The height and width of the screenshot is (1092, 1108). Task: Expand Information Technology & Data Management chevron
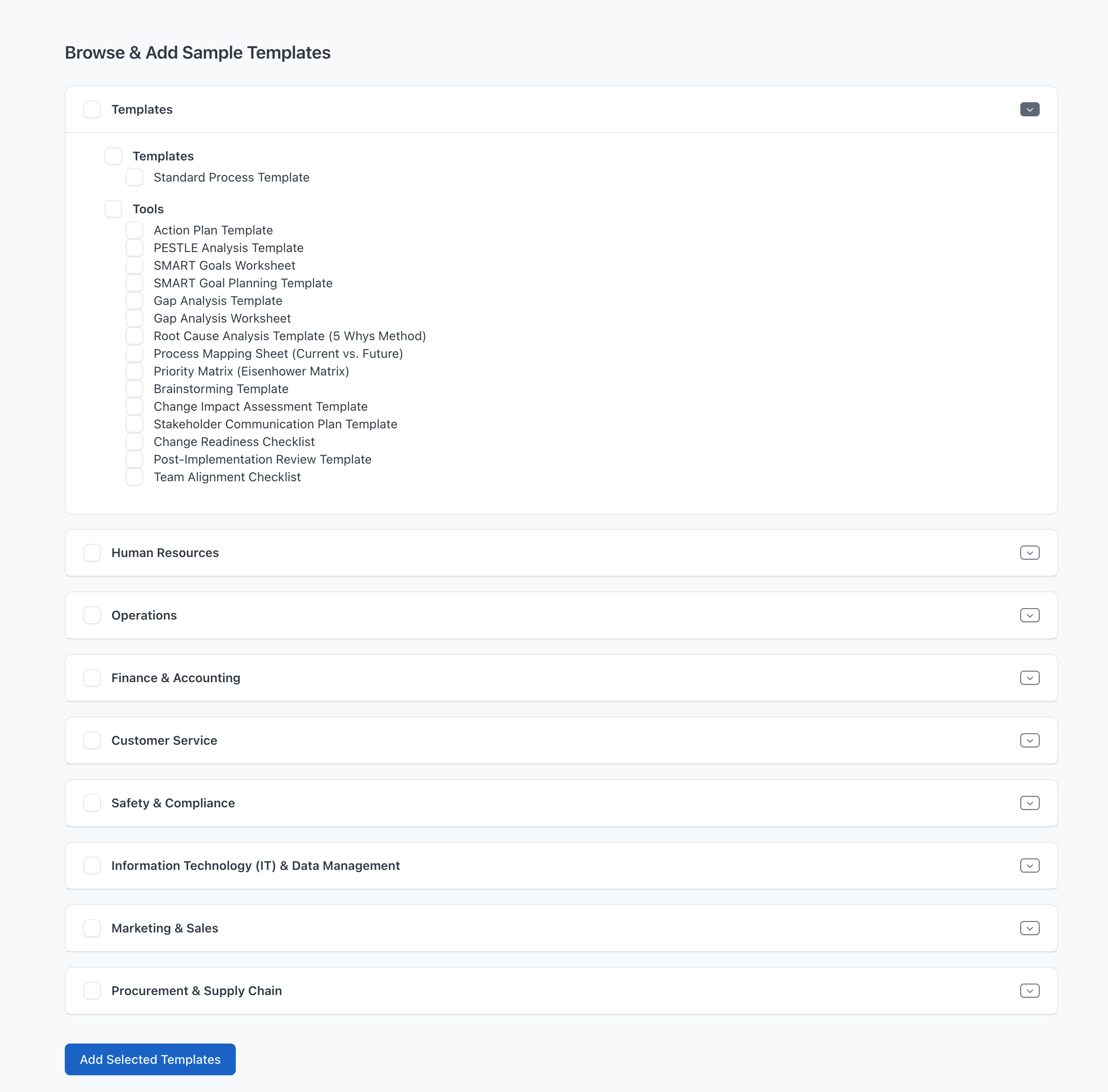point(1030,865)
